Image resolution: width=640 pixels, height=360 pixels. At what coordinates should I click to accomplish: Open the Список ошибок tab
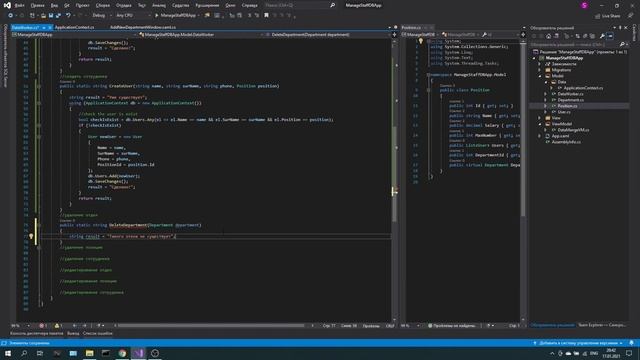tap(98, 333)
